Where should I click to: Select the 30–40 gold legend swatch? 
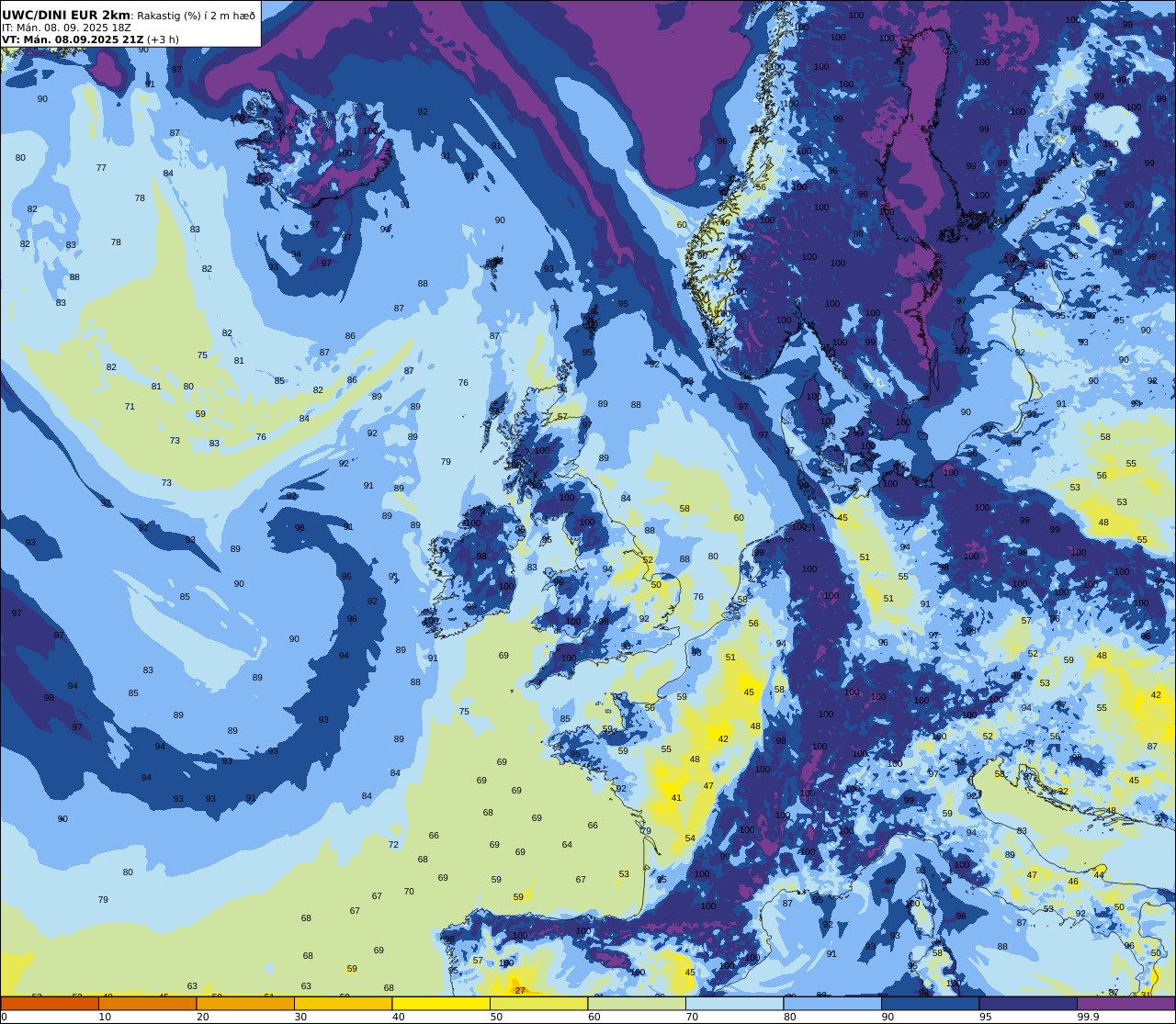point(344,1003)
